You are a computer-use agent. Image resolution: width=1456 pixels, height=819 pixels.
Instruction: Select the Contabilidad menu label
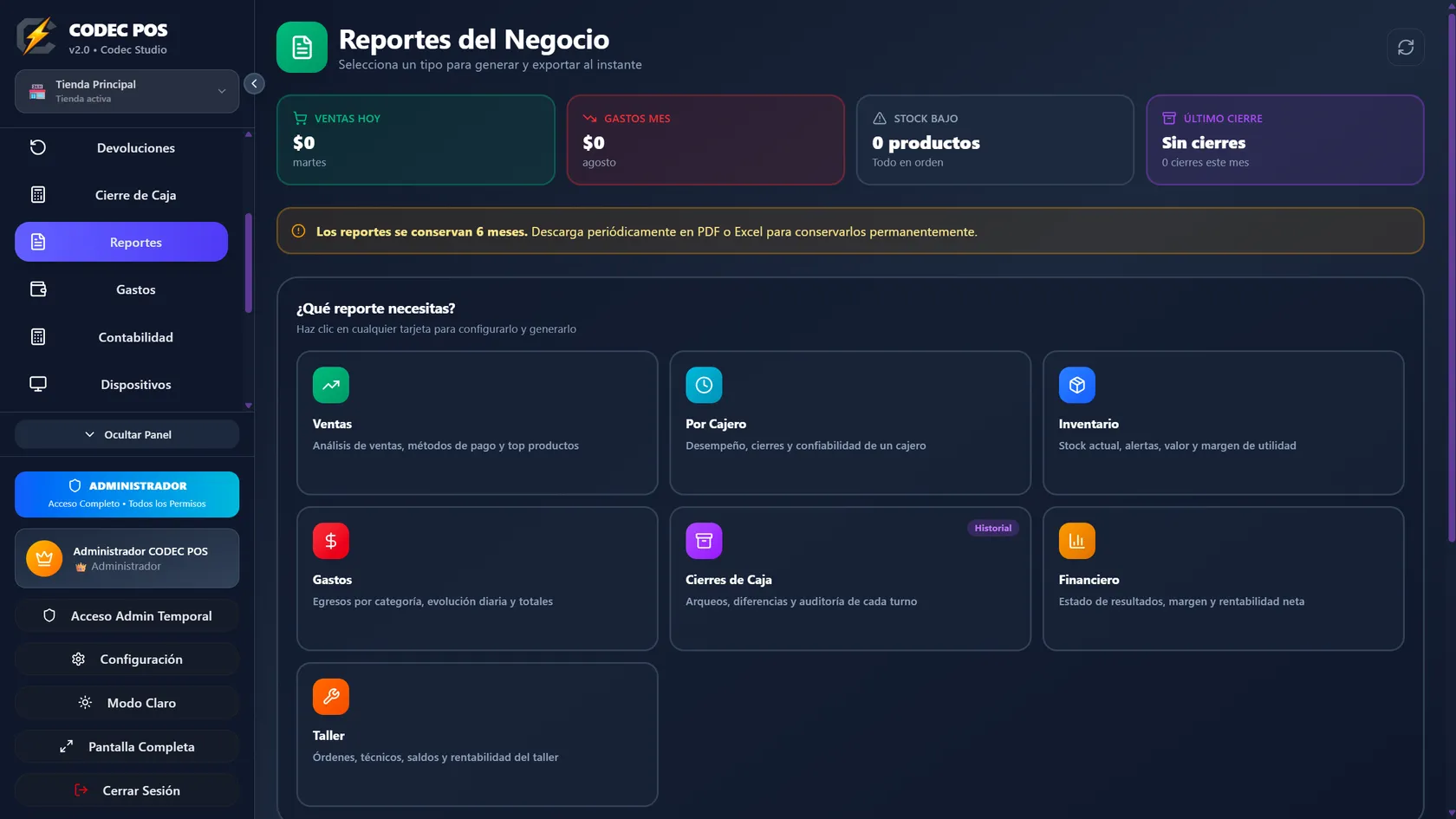[x=136, y=337]
